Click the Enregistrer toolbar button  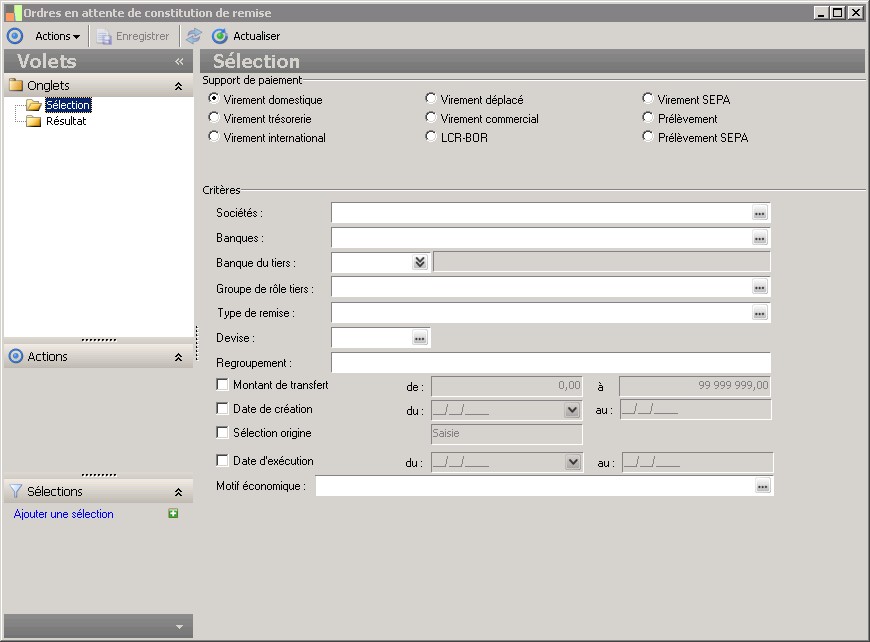coord(133,36)
